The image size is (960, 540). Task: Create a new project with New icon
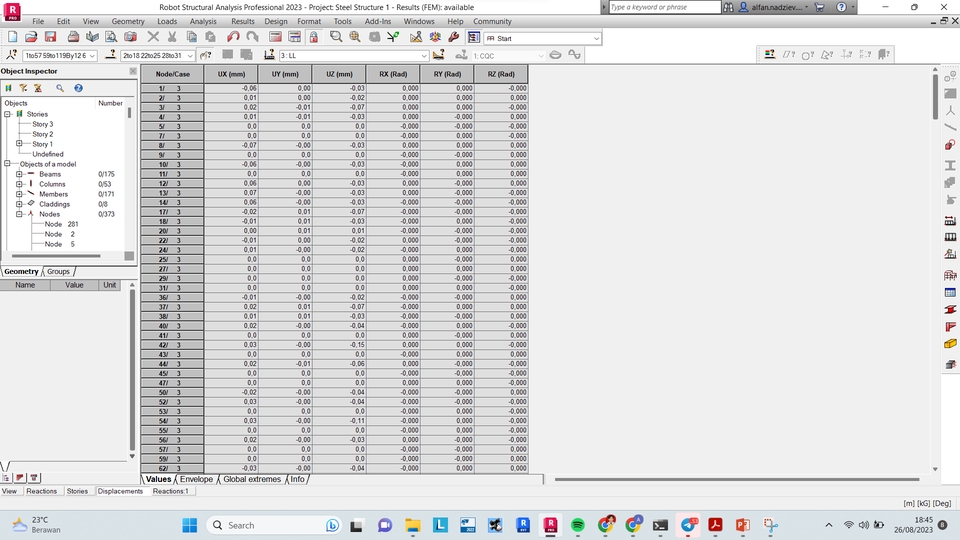click(x=12, y=37)
